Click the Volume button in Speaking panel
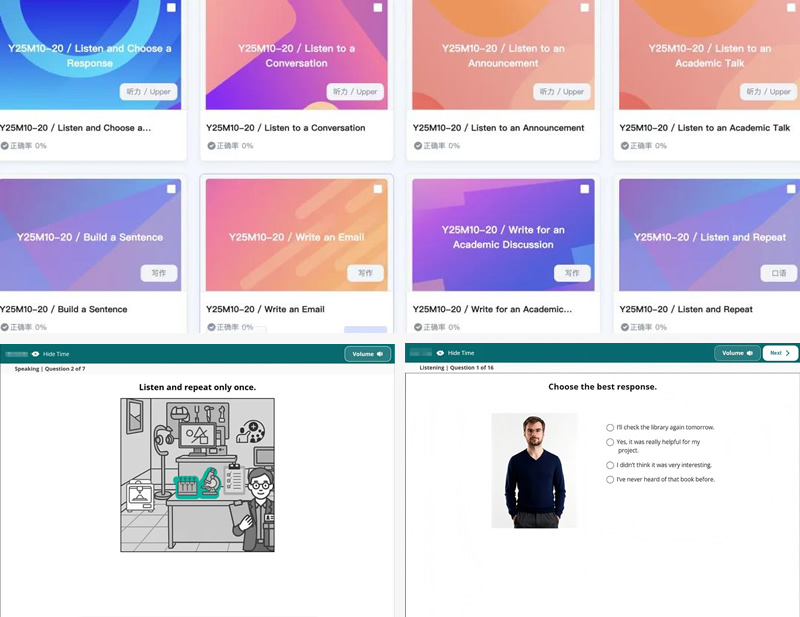The image size is (800, 617). [367, 354]
